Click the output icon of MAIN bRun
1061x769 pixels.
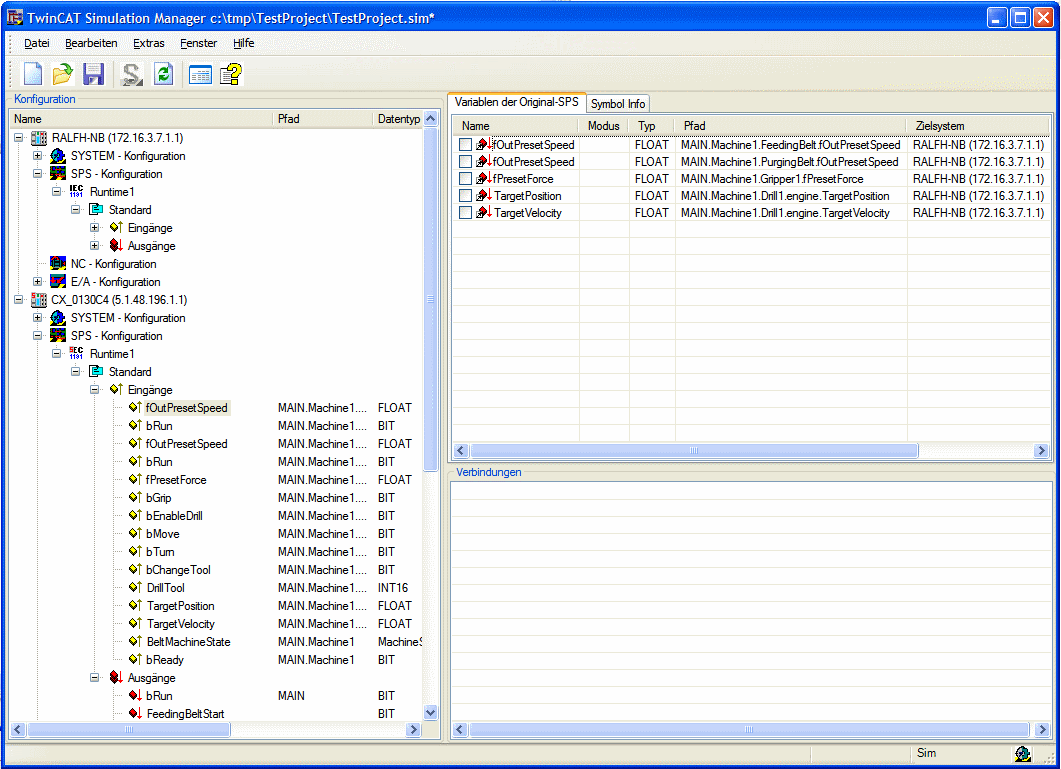coord(135,695)
